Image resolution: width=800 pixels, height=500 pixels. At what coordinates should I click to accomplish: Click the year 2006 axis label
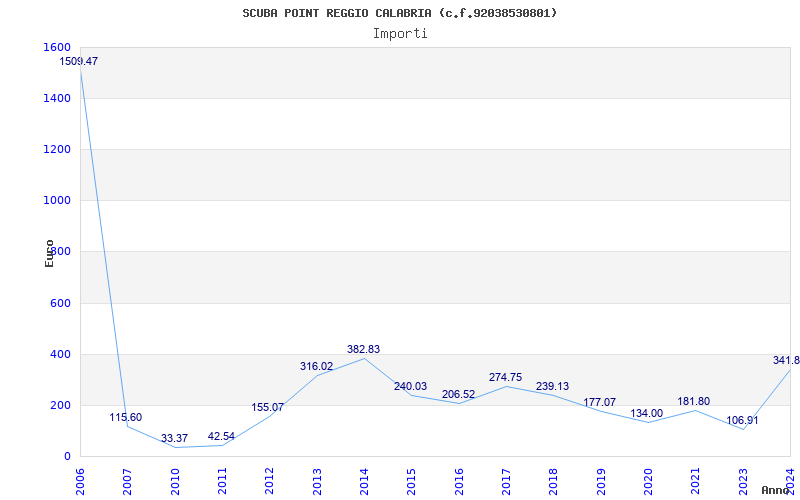click(80, 482)
